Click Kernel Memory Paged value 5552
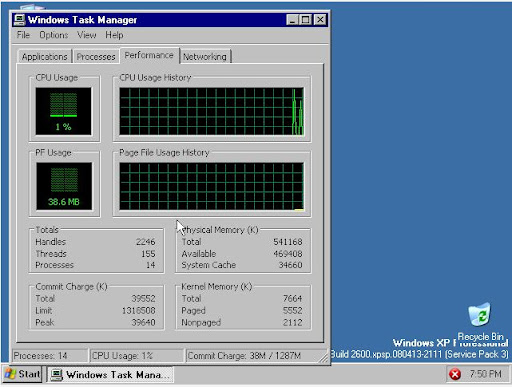This screenshot has height=387, width=512. tap(293, 310)
